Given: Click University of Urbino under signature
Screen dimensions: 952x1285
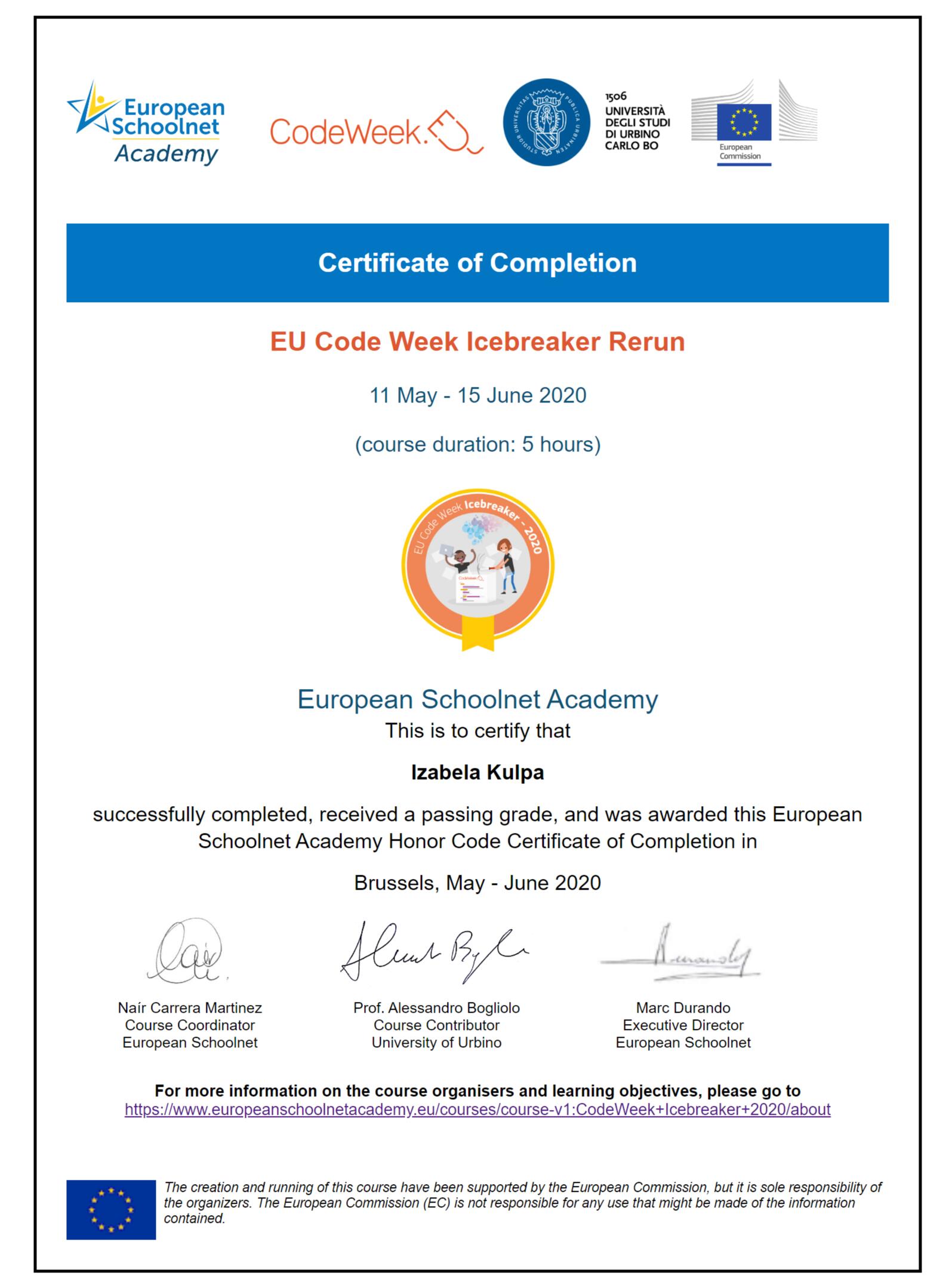Looking at the screenshot, I should (x=436, y=1043).
